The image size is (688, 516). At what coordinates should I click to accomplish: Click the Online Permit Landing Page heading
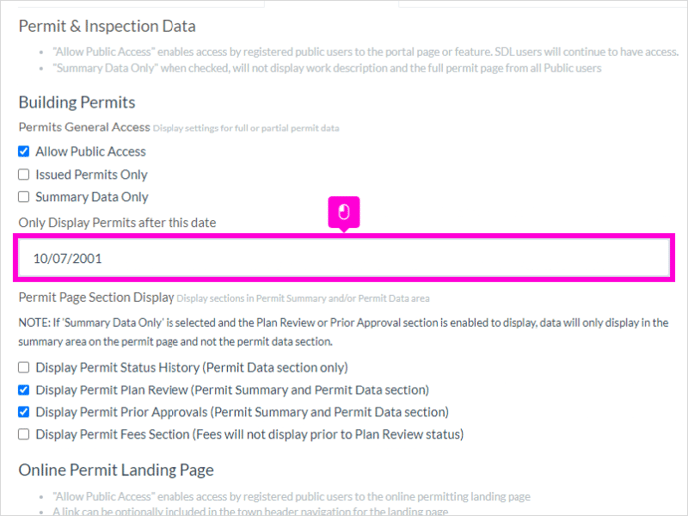coord(116,470)
